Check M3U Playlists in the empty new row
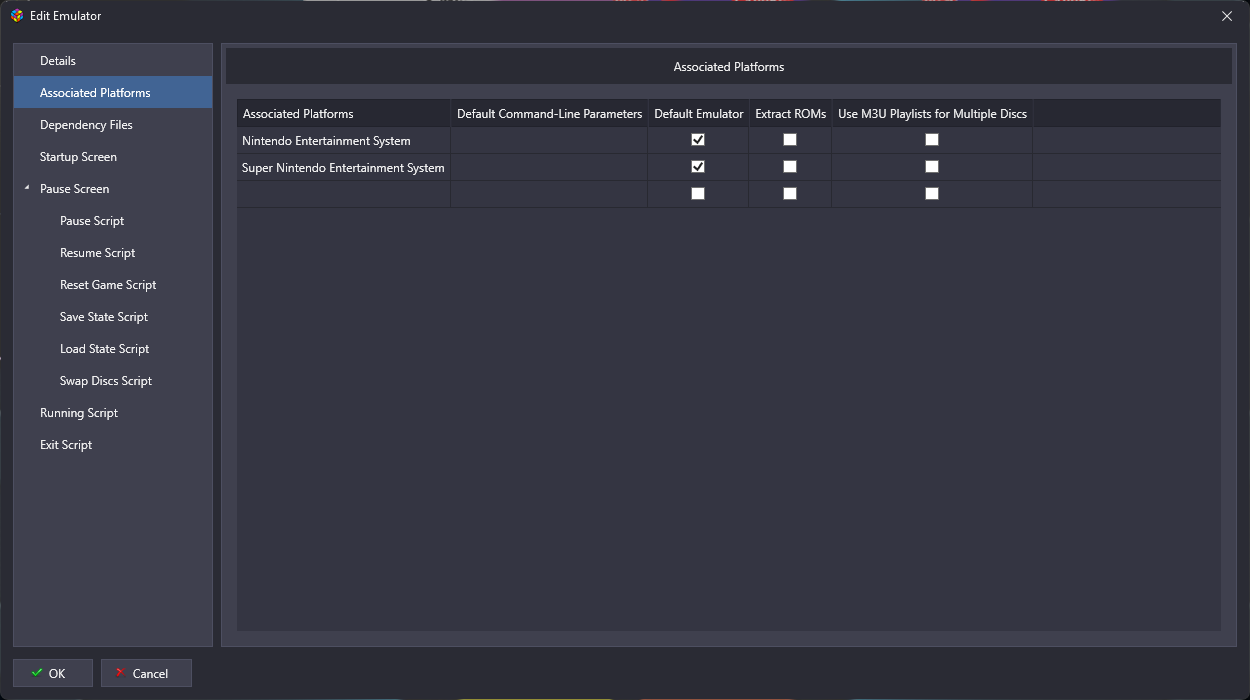Image resolution: width=1250 pixels, height=700 pixels. coord(932,194)
